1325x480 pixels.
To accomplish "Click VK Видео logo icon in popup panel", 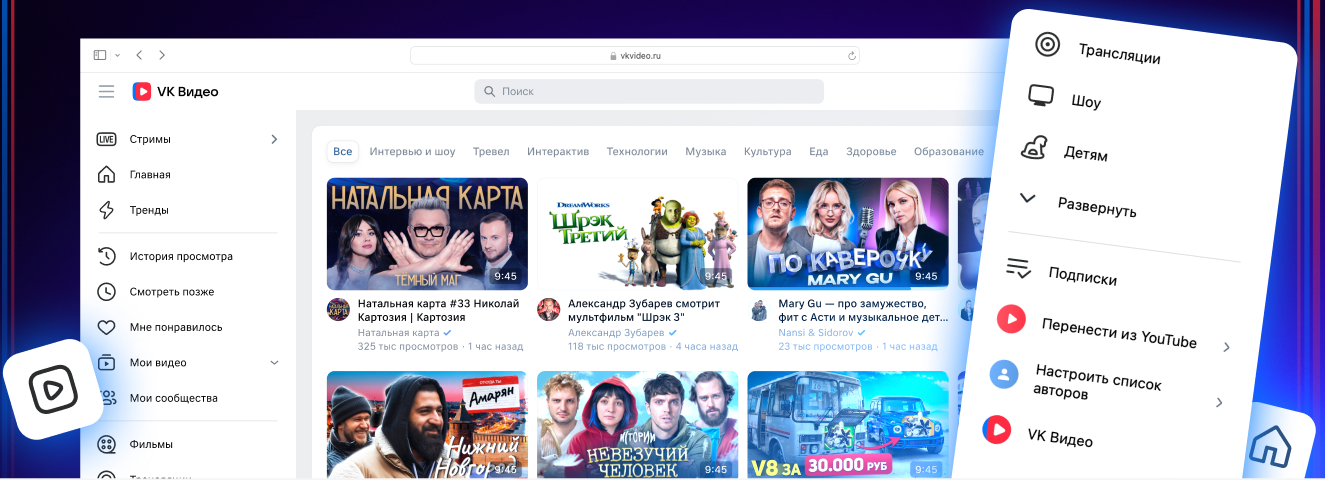I will pos(996,429).
